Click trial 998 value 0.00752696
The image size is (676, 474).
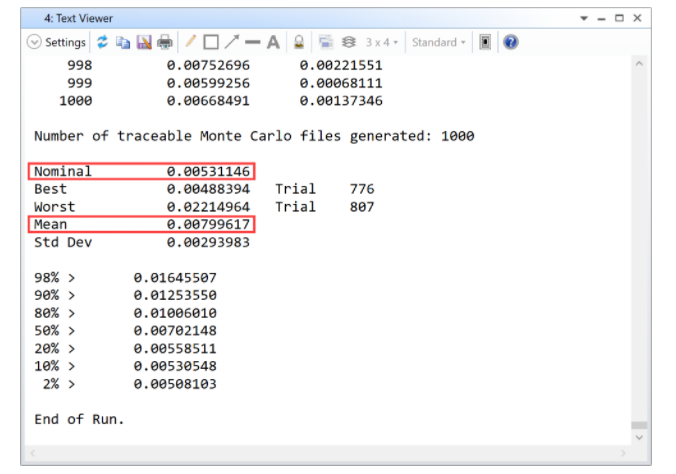208,66
